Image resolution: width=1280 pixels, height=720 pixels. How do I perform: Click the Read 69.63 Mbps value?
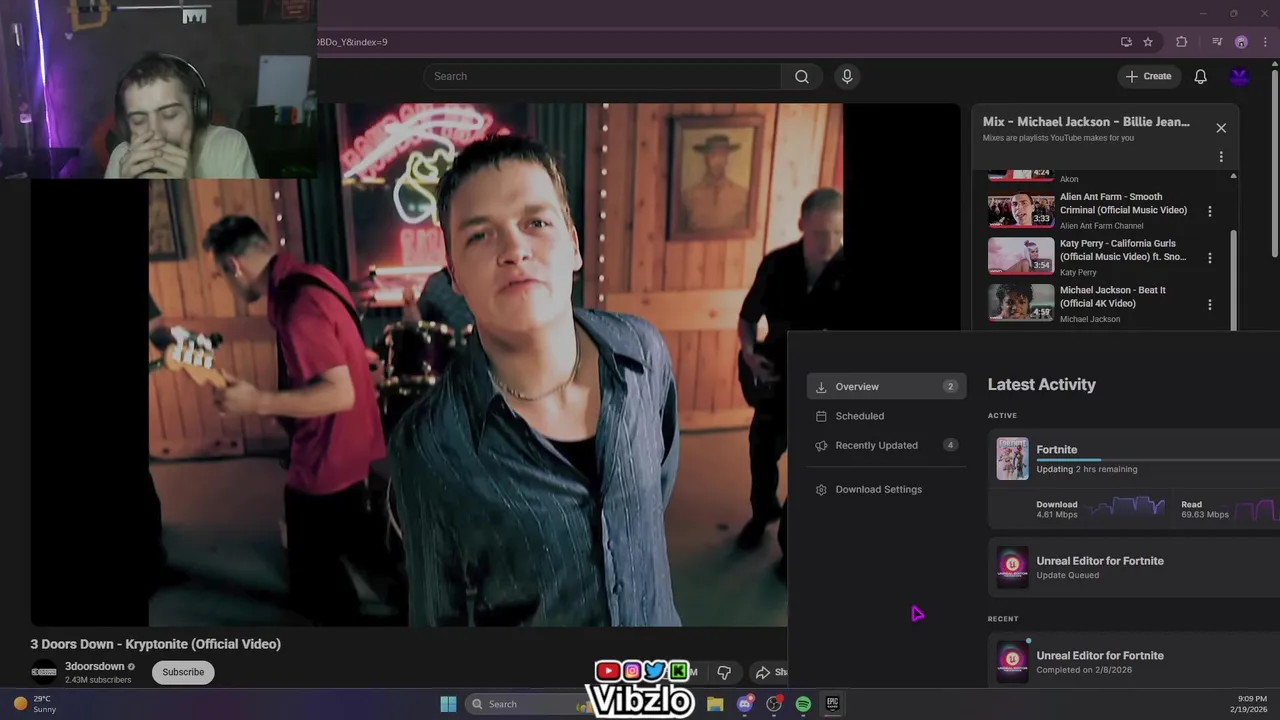tap(1205, 515)
